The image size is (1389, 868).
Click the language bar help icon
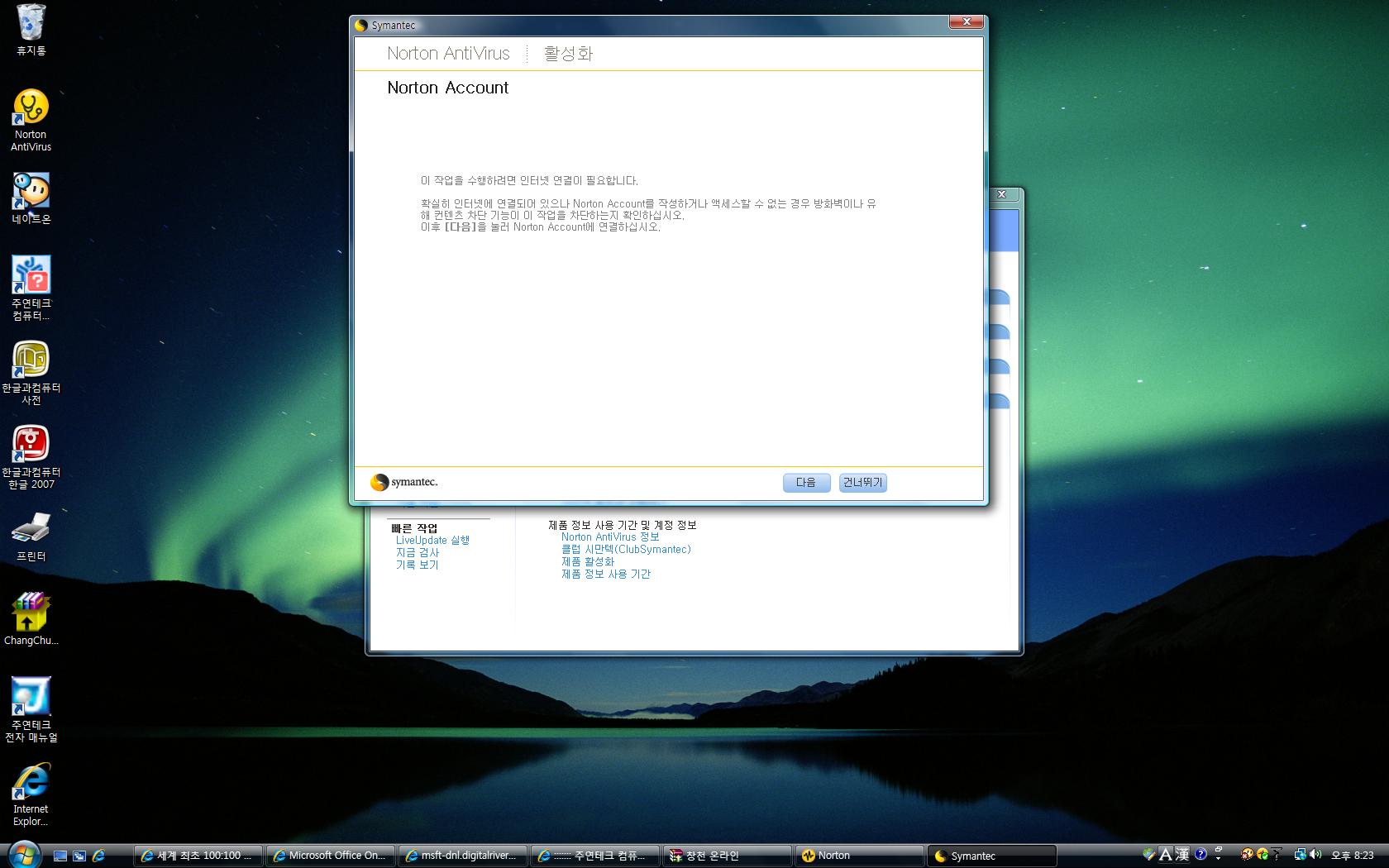[1200, 855]
